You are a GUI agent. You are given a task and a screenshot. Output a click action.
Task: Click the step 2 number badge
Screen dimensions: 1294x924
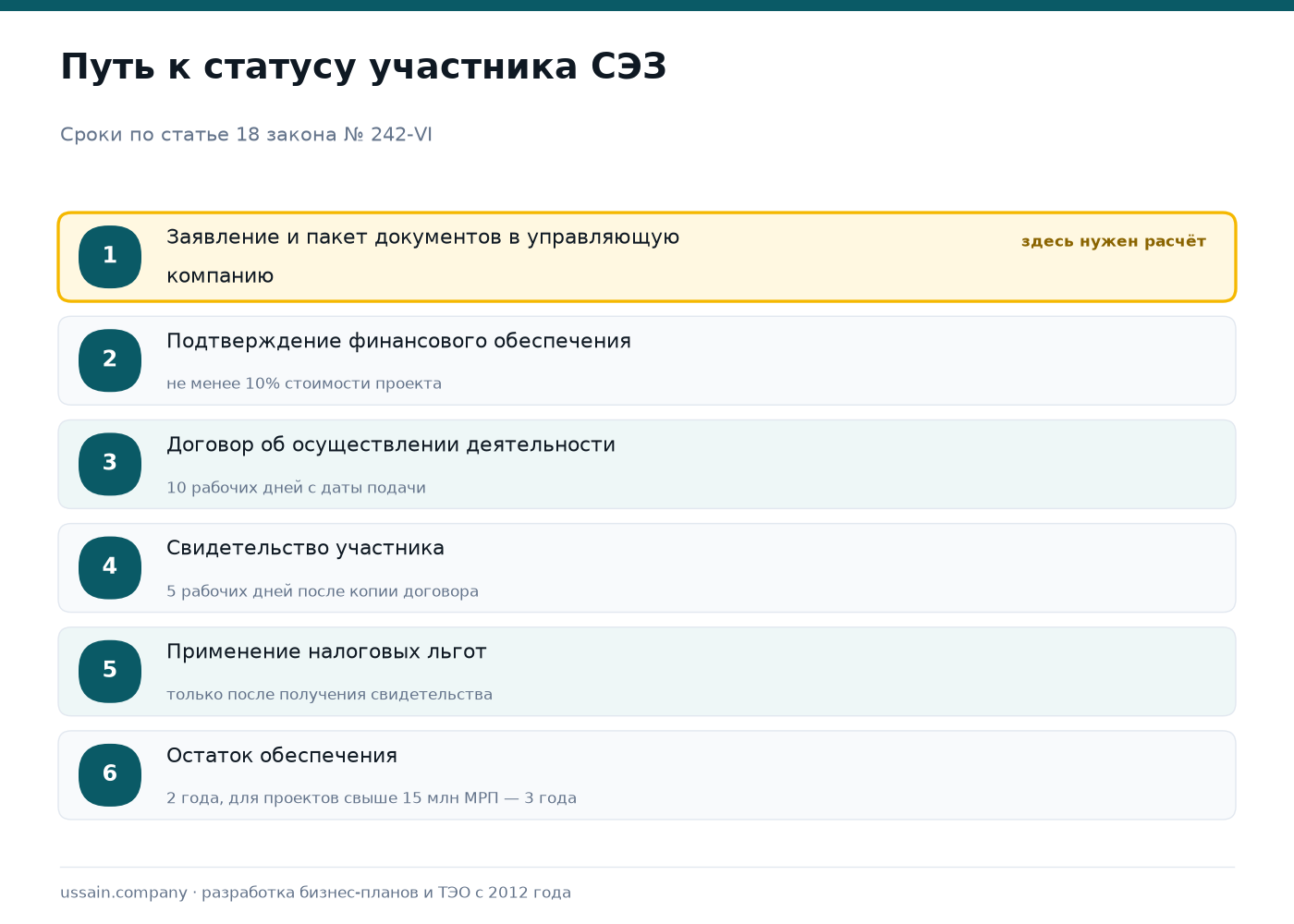[110, 360]
